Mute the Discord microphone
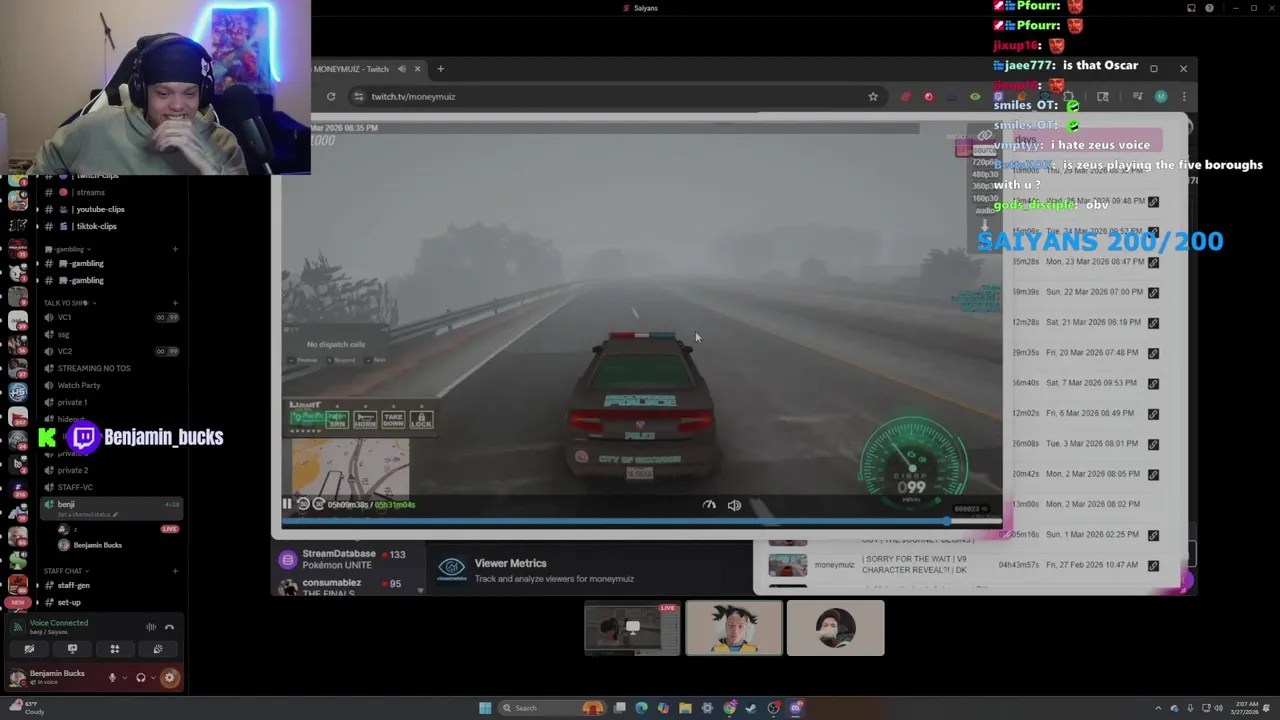Screen dimensions: 1280x720 112,678
